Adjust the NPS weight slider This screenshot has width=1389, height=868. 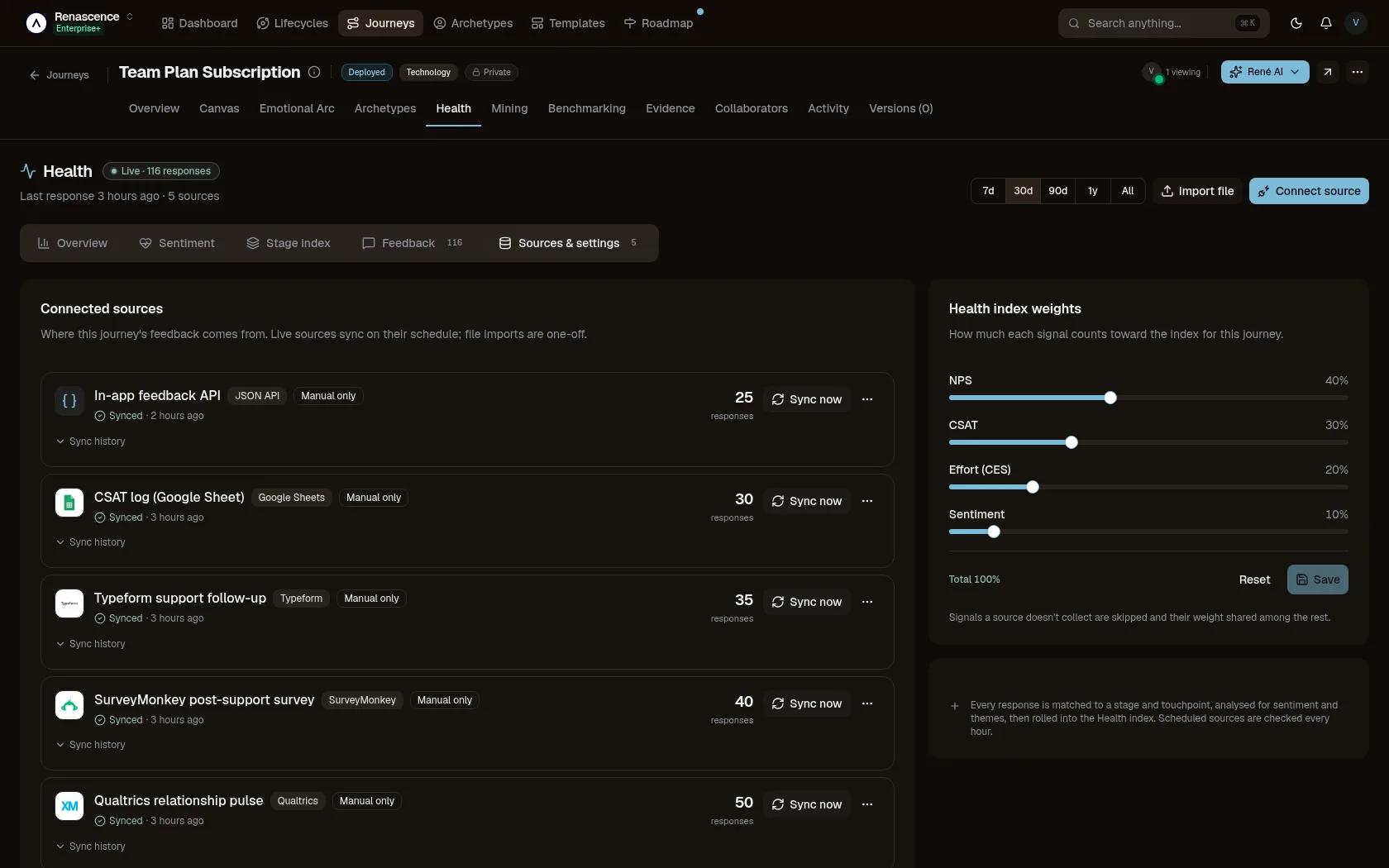tap(1110, 398)
